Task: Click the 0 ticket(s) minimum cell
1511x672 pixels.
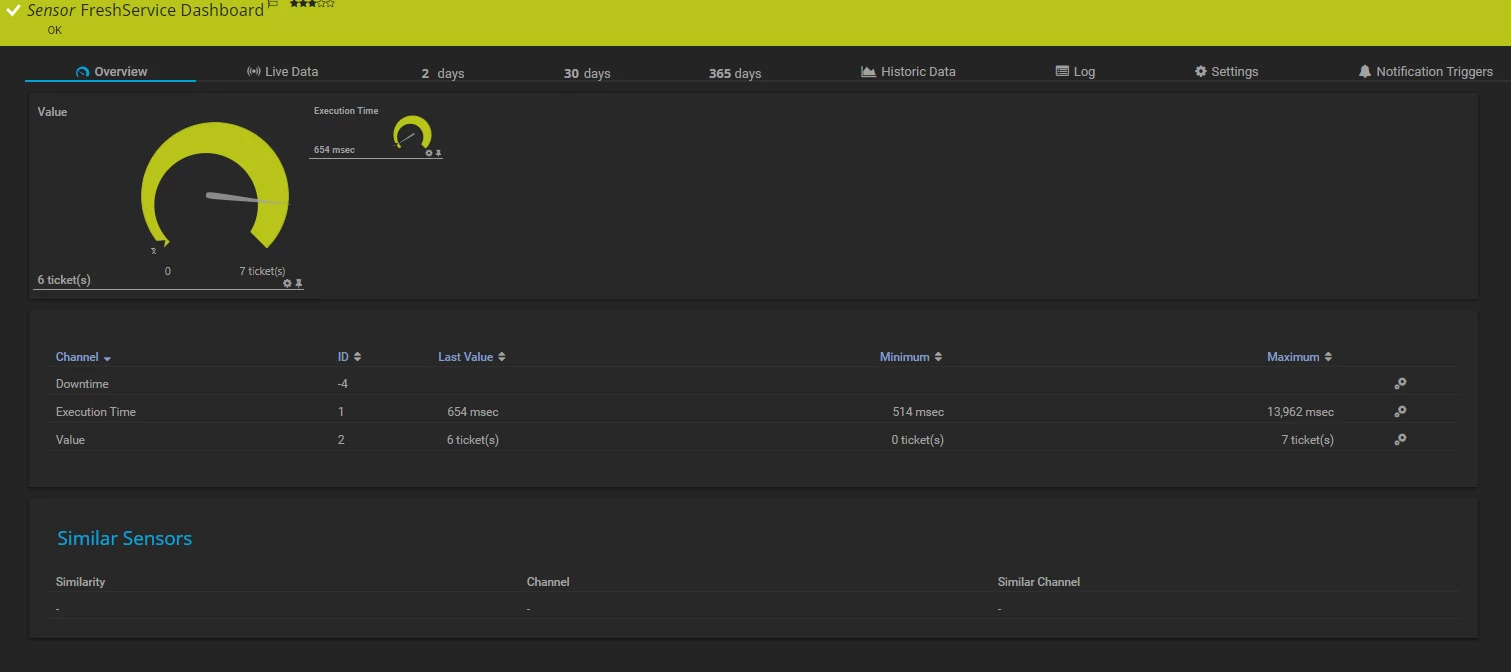Action: click(917, 440)
